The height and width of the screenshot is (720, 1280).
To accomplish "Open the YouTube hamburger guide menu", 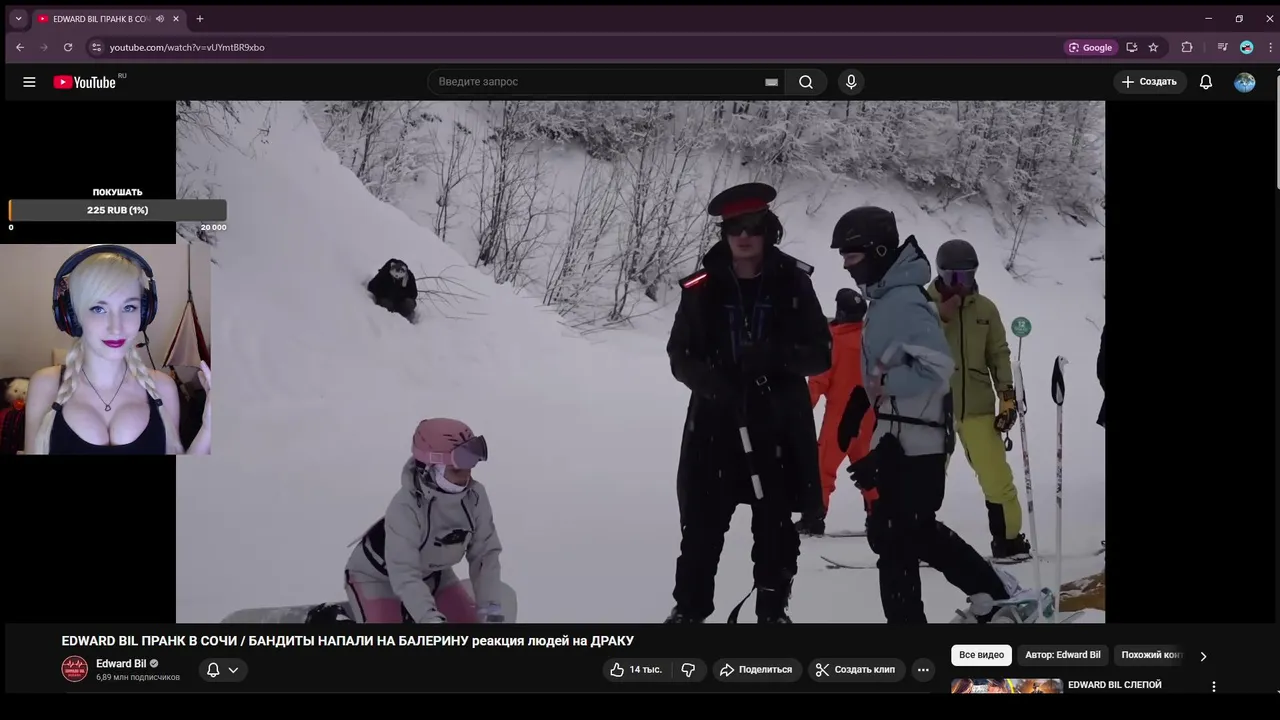I will pyautogui.click(x=29, y=82).
